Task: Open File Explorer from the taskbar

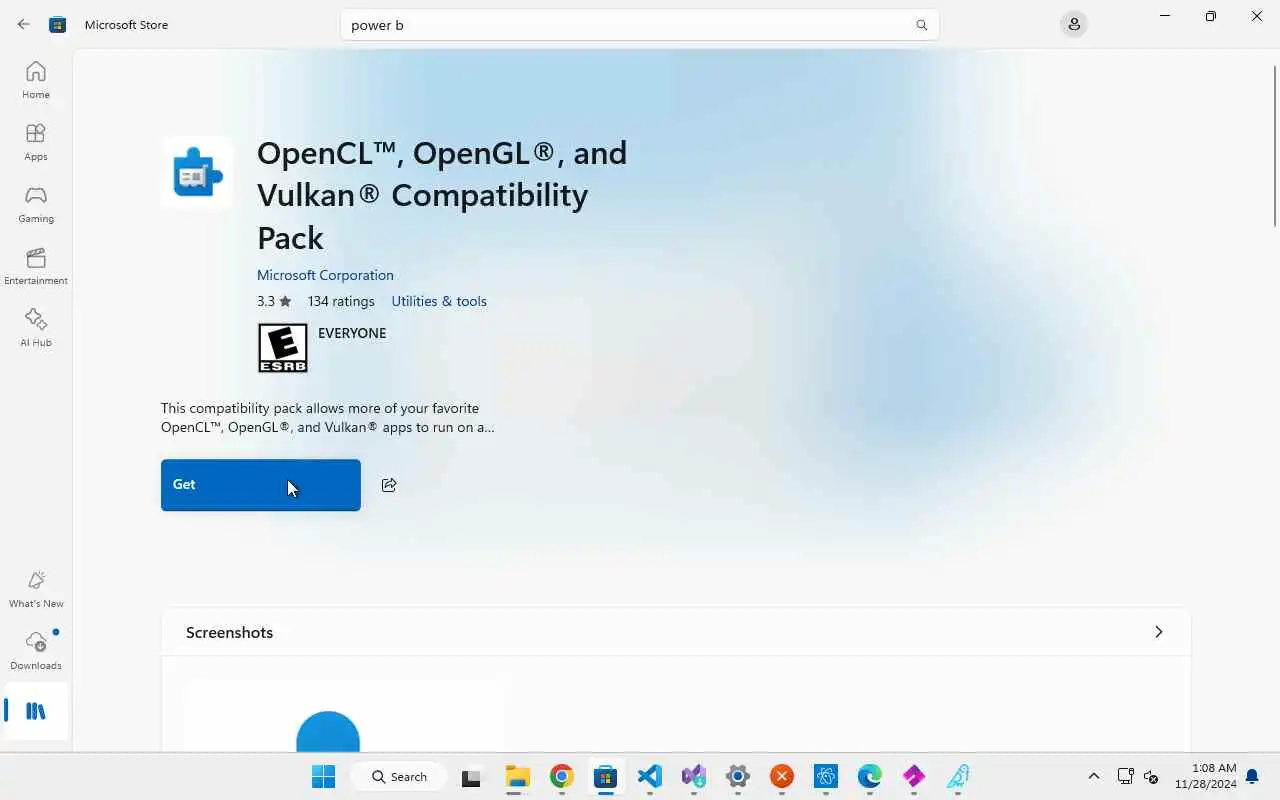Action: pyautogui.click(x=517, y=776)
